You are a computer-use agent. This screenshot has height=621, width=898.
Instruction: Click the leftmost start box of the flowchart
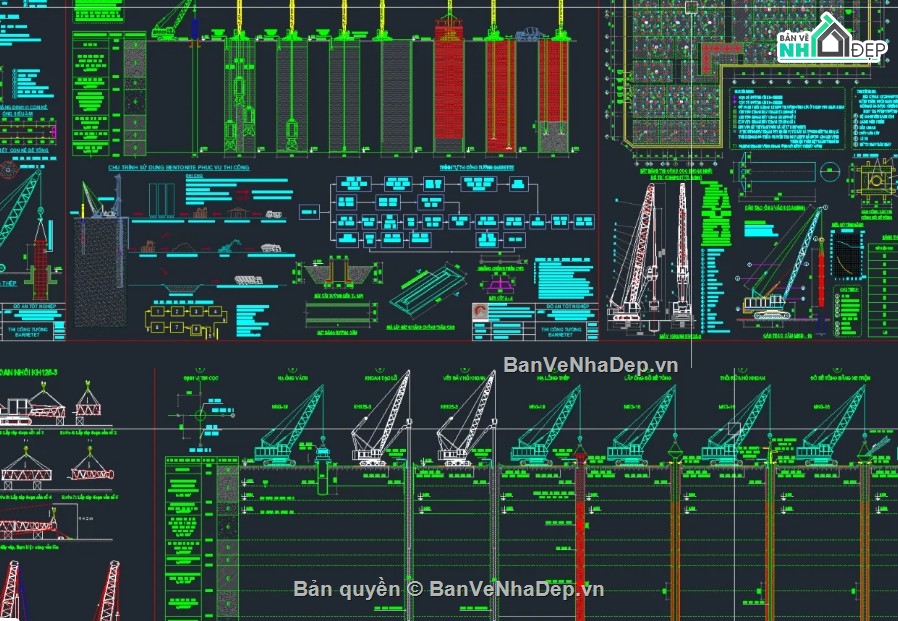click(x=309, y=211)
